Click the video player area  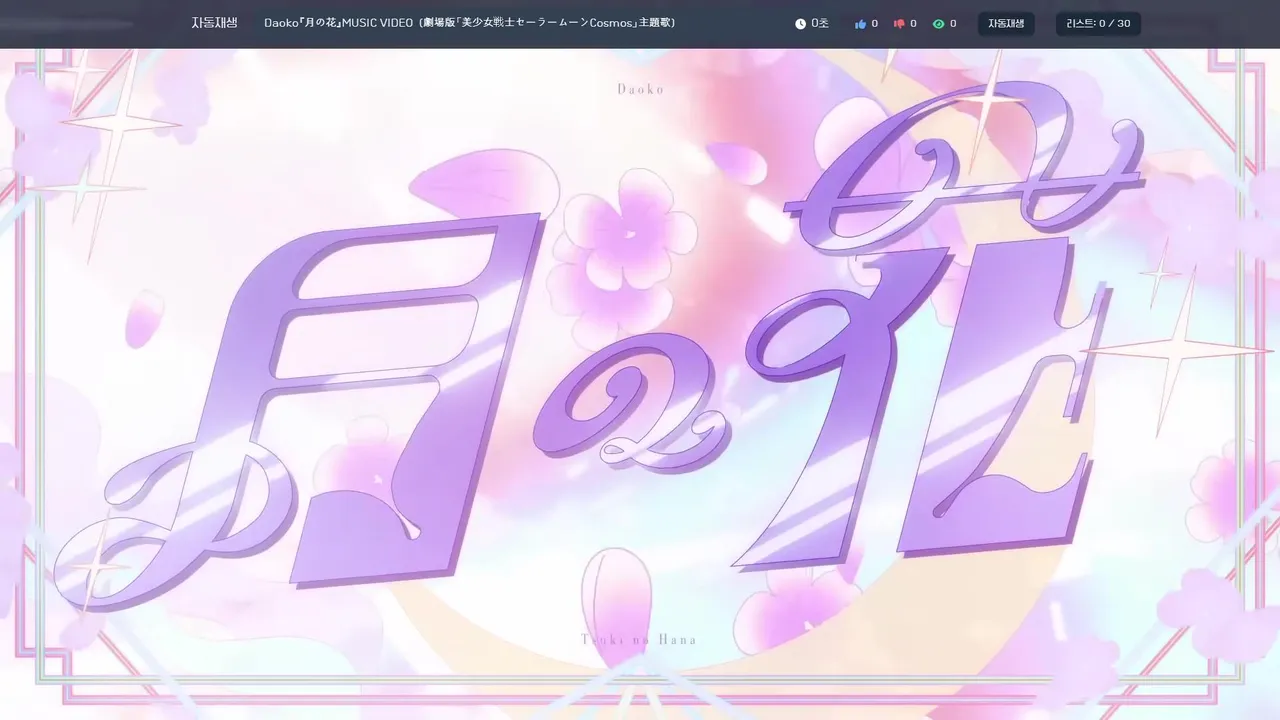pos(640,384)
